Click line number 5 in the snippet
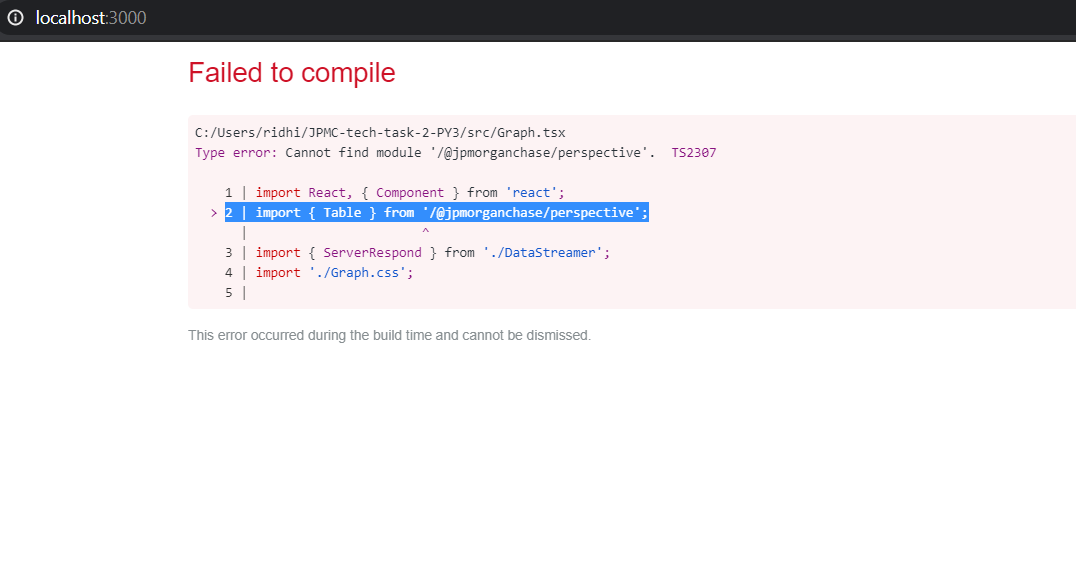1076x583 pixels. (x=228, y=292)
